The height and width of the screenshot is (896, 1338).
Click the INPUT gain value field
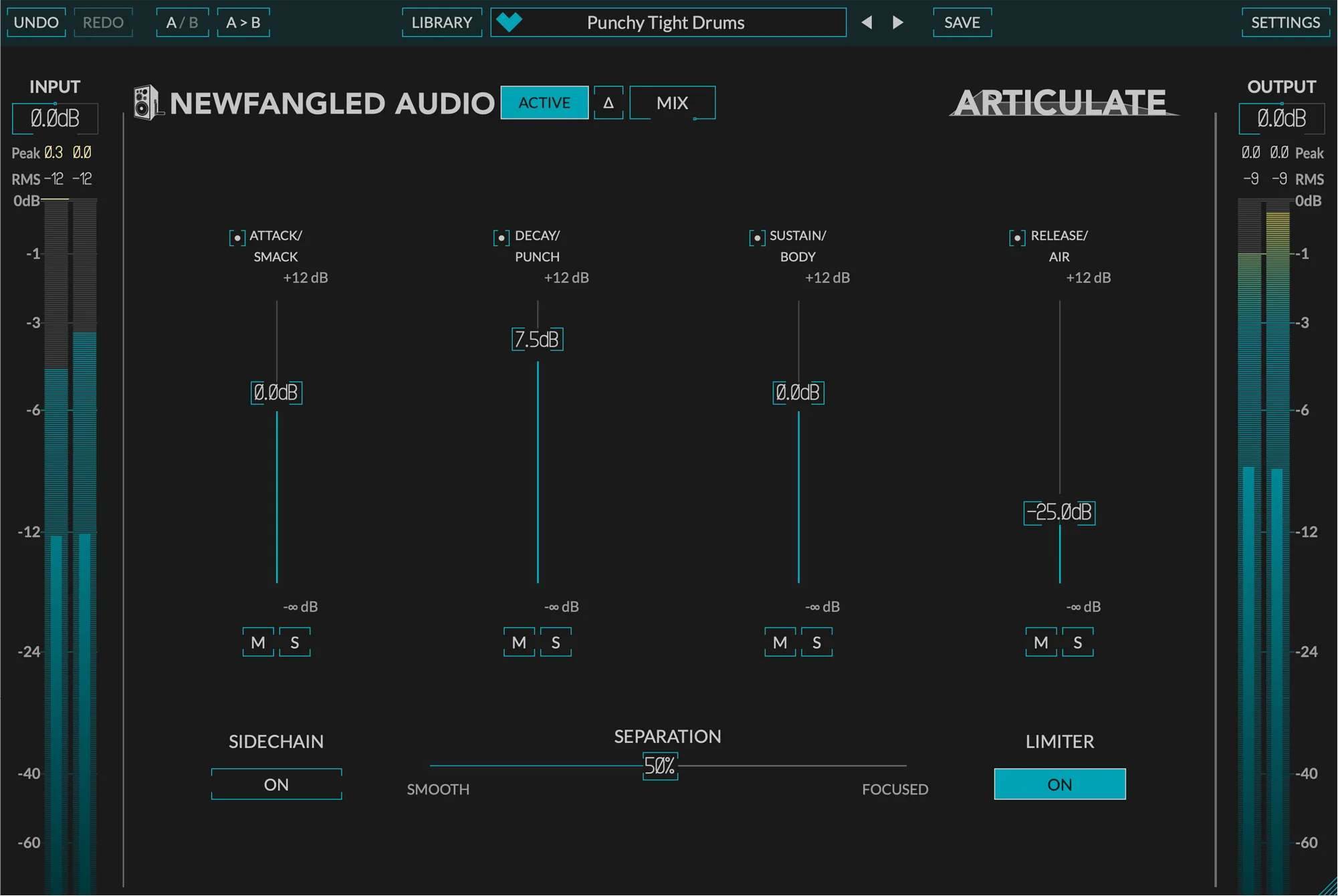pyautogui.click(x=55, y=118)
